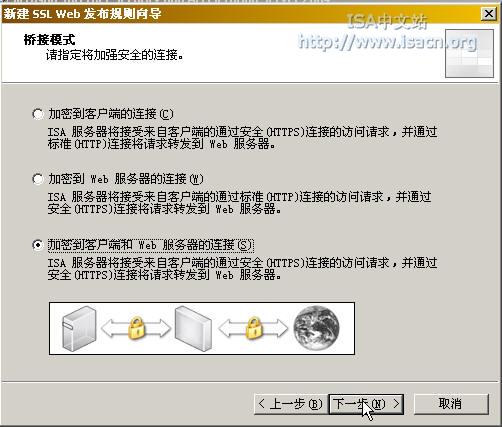Click the 下一步(N) button
This screenshot has width=502, height=427.
click(x=366, y=404)
